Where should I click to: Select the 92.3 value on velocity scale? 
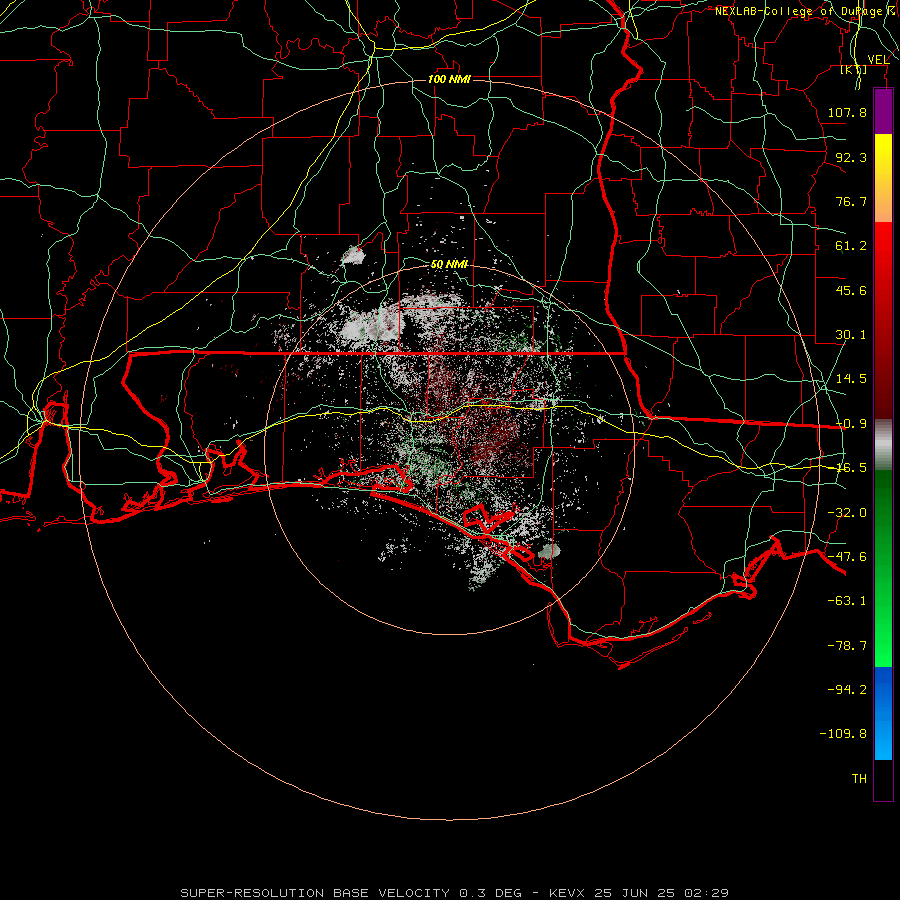[x=851, y=157]
